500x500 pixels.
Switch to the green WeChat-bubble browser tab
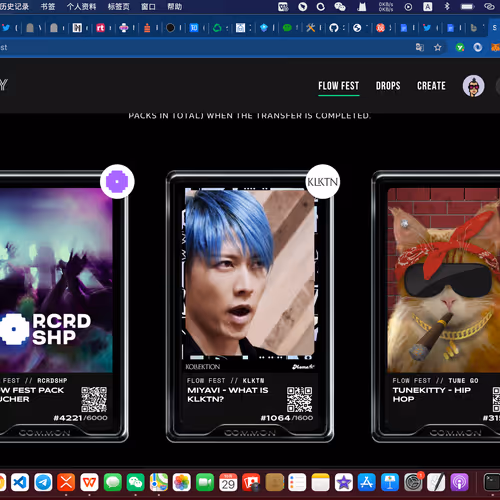[x=287, y=28]
